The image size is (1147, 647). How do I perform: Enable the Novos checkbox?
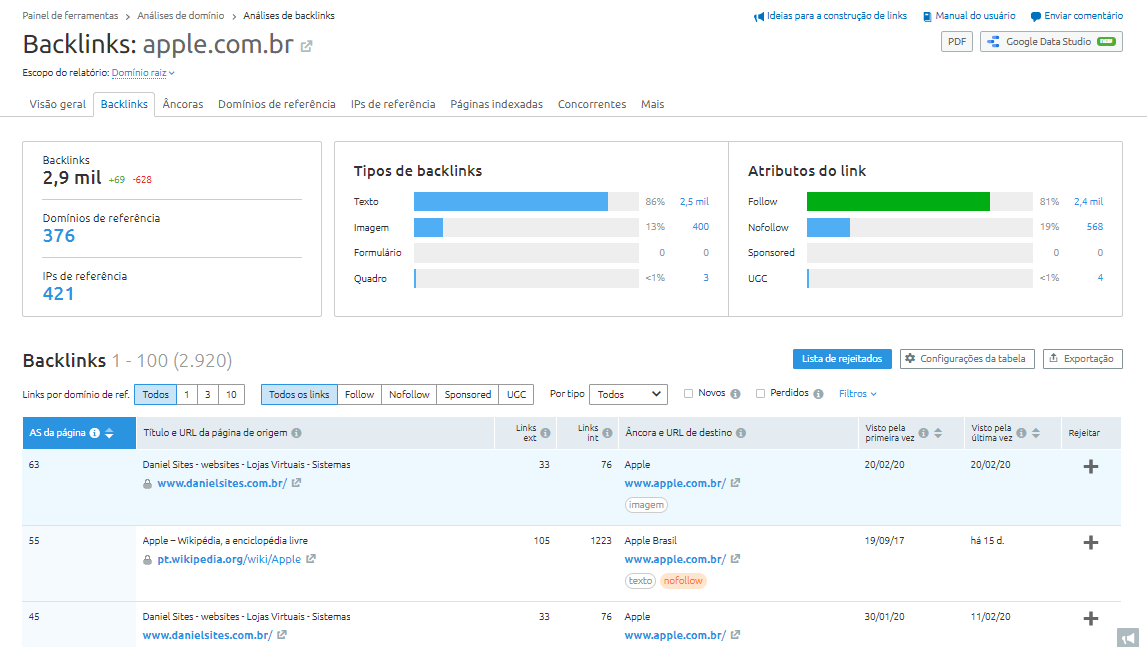pyautogui.click(x=688, y=394)
